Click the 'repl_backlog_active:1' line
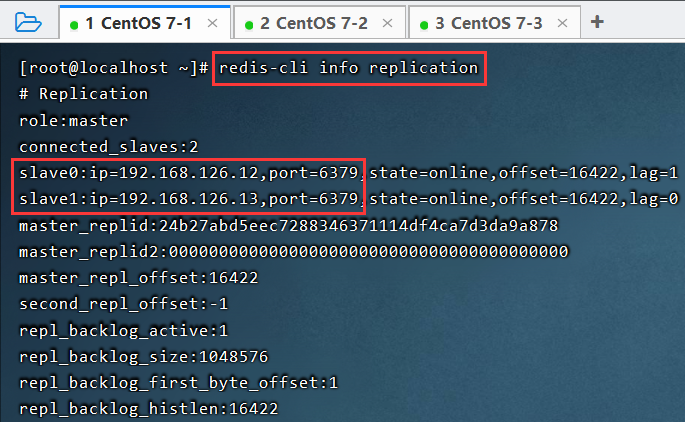 pos(123,331)
